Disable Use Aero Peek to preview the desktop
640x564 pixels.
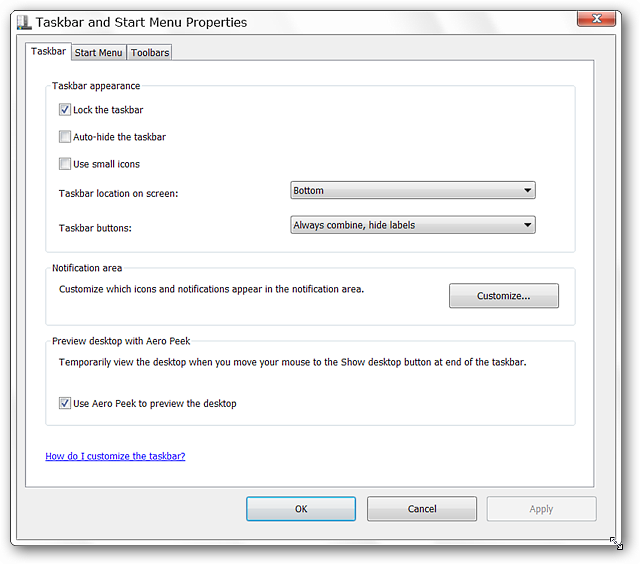(64, 403)
